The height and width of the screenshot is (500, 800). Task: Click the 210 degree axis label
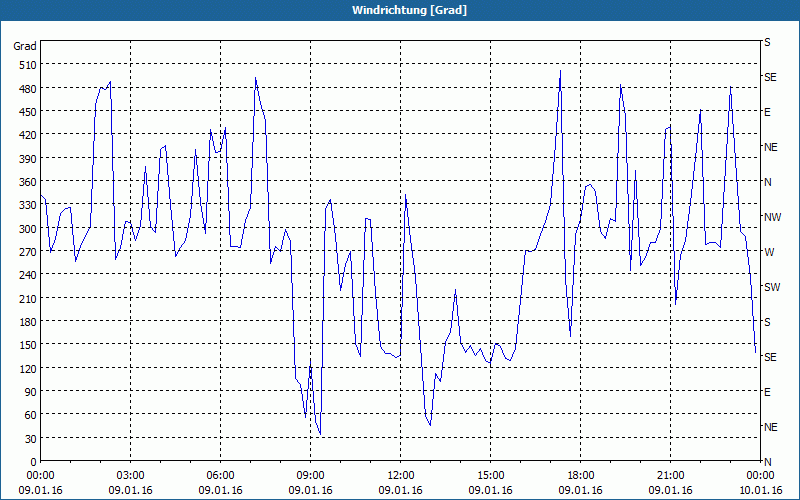(x=28, y=298)
